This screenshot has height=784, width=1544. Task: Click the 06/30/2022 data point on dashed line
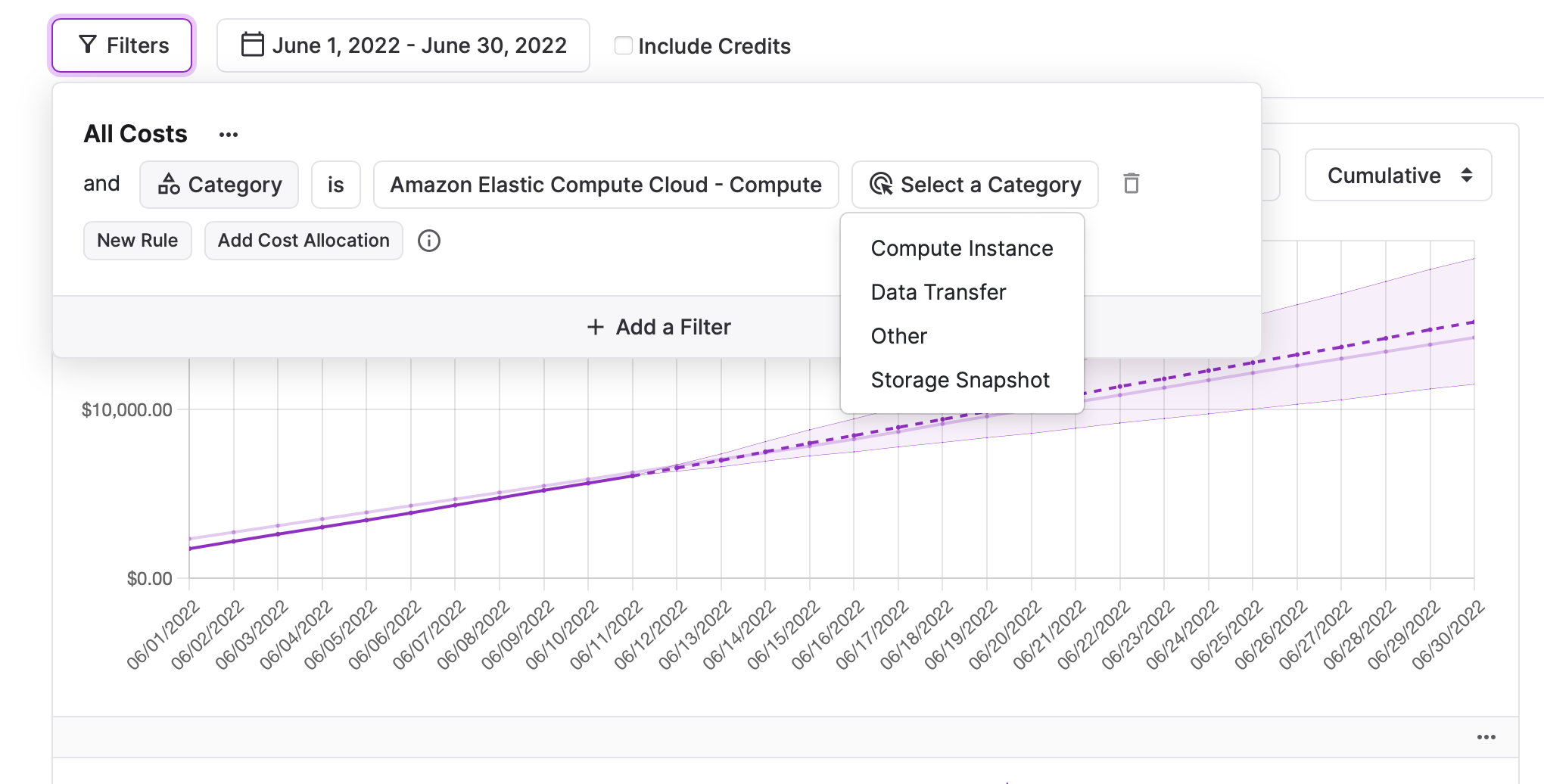tap(1474, 322)
